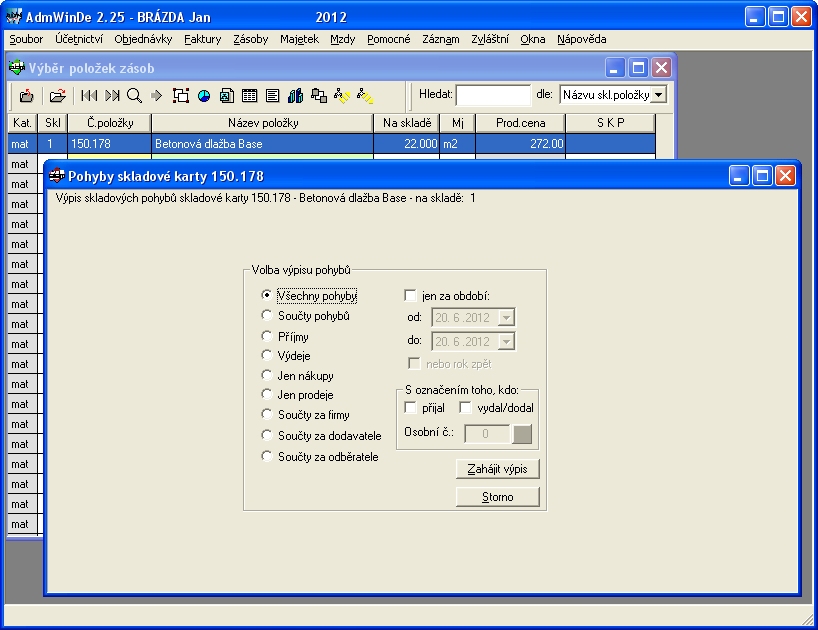Click the 150.178 item number cell

(110, 144)
